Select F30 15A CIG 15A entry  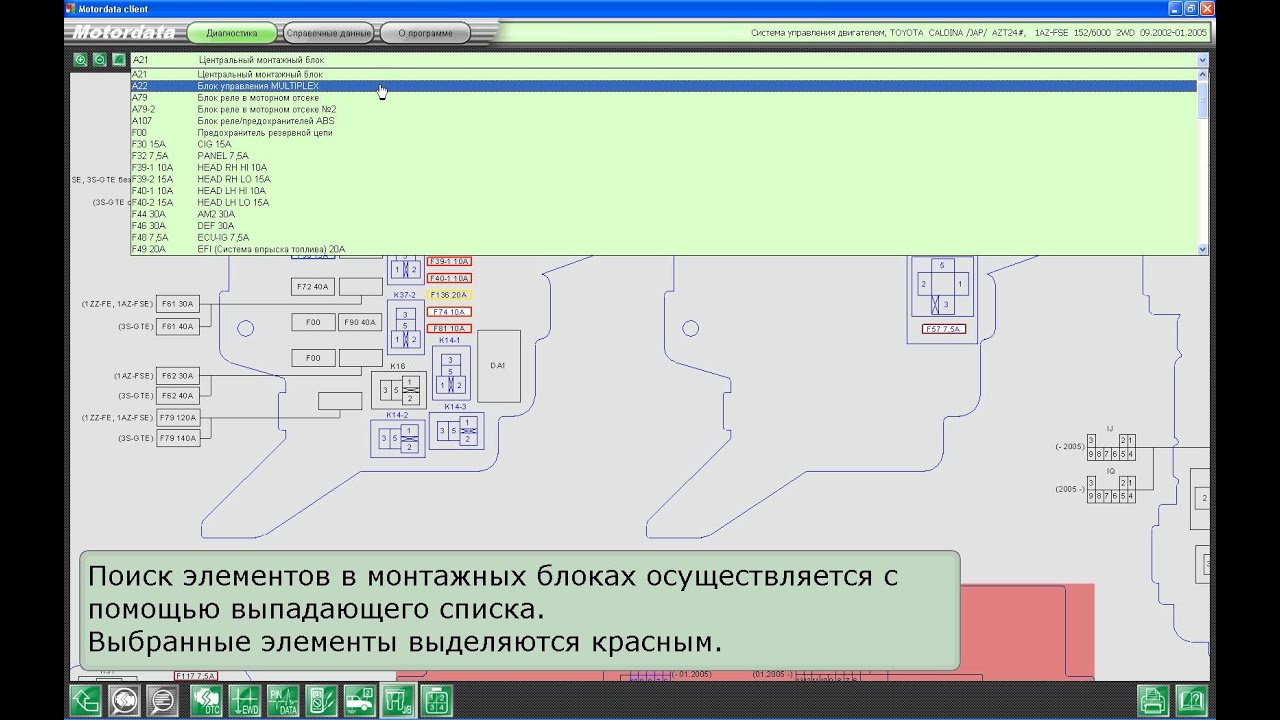pos(663,144)
